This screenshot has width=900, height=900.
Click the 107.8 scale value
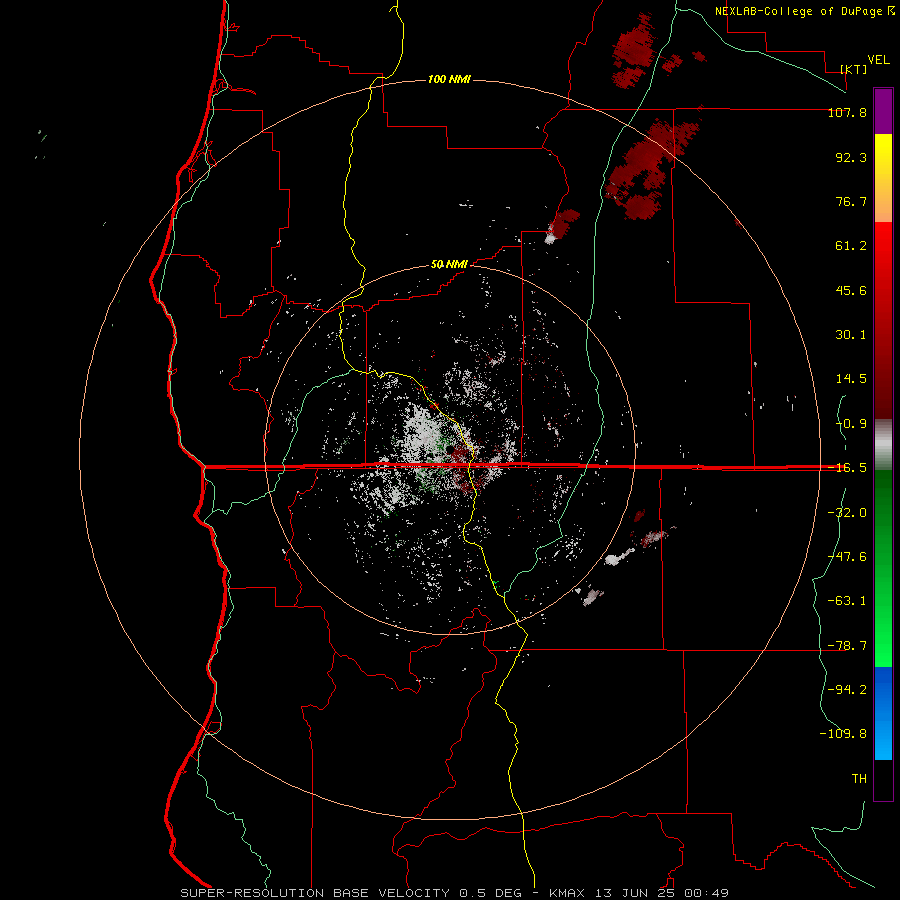tap(847, 112)
